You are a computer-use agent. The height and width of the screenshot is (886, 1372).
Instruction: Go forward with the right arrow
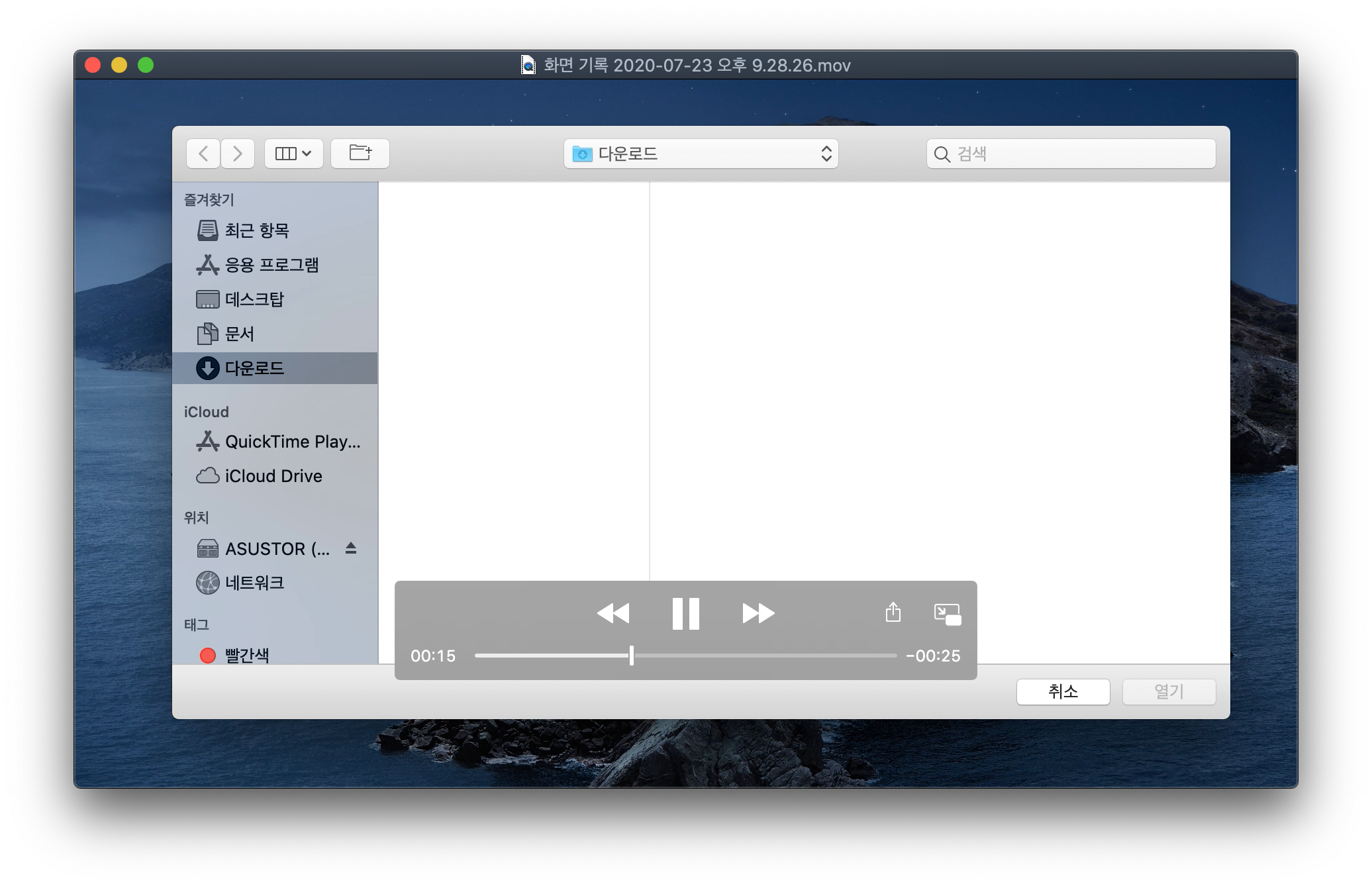[x=238, y=154]
